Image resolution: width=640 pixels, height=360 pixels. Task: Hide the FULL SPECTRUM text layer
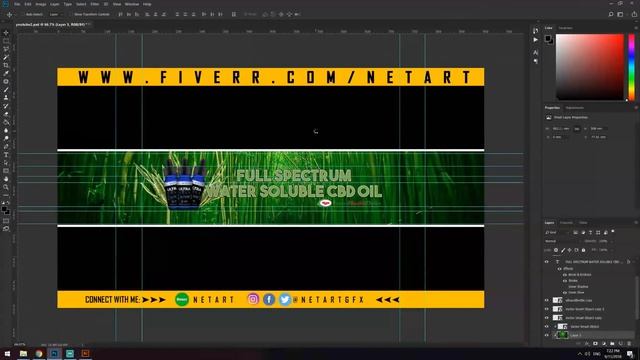coord(547,262)
